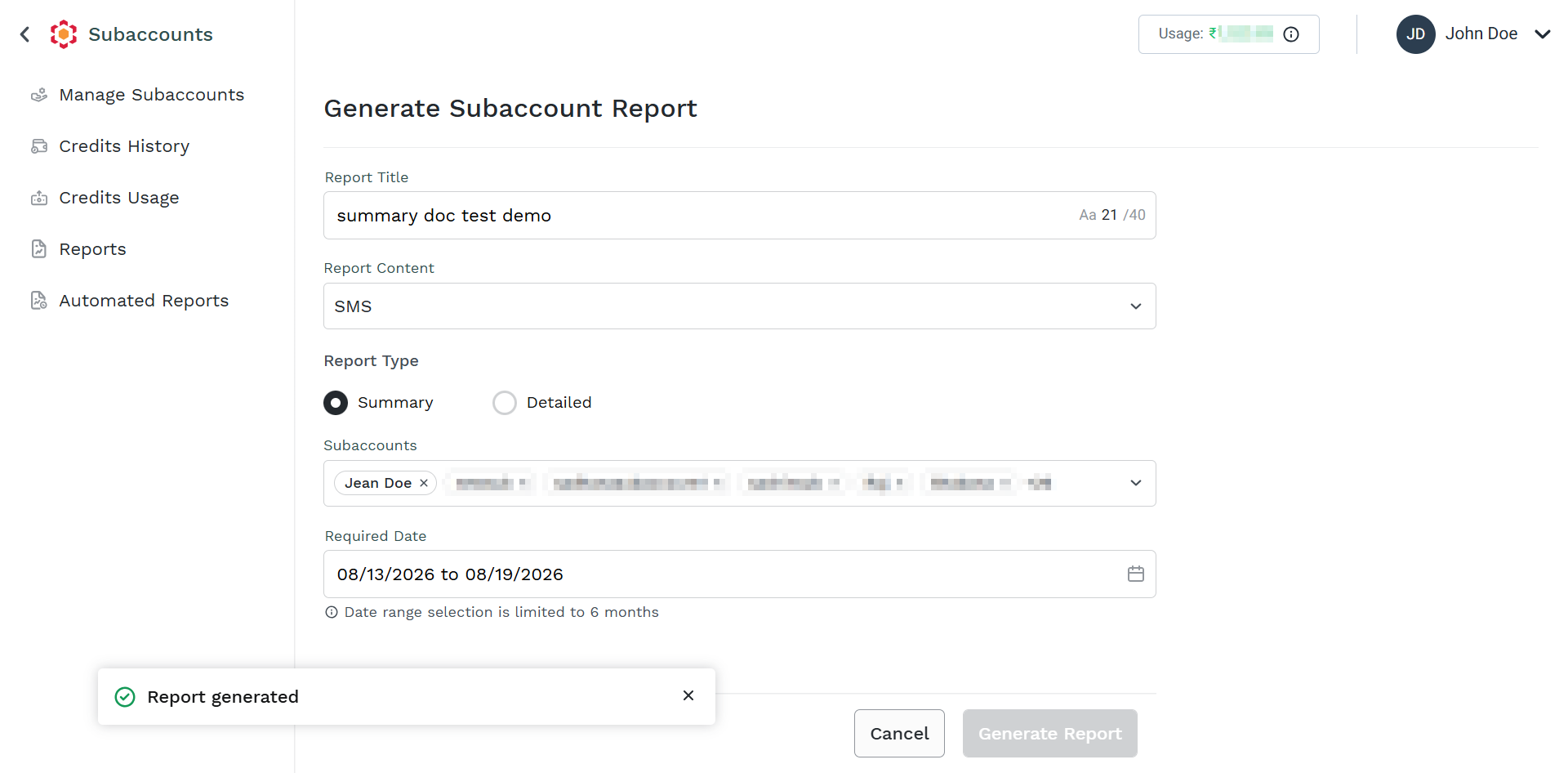Screen dimensions: 1568x773
Task: Click the Credits History sidebar icon
Action: [39, 146]
